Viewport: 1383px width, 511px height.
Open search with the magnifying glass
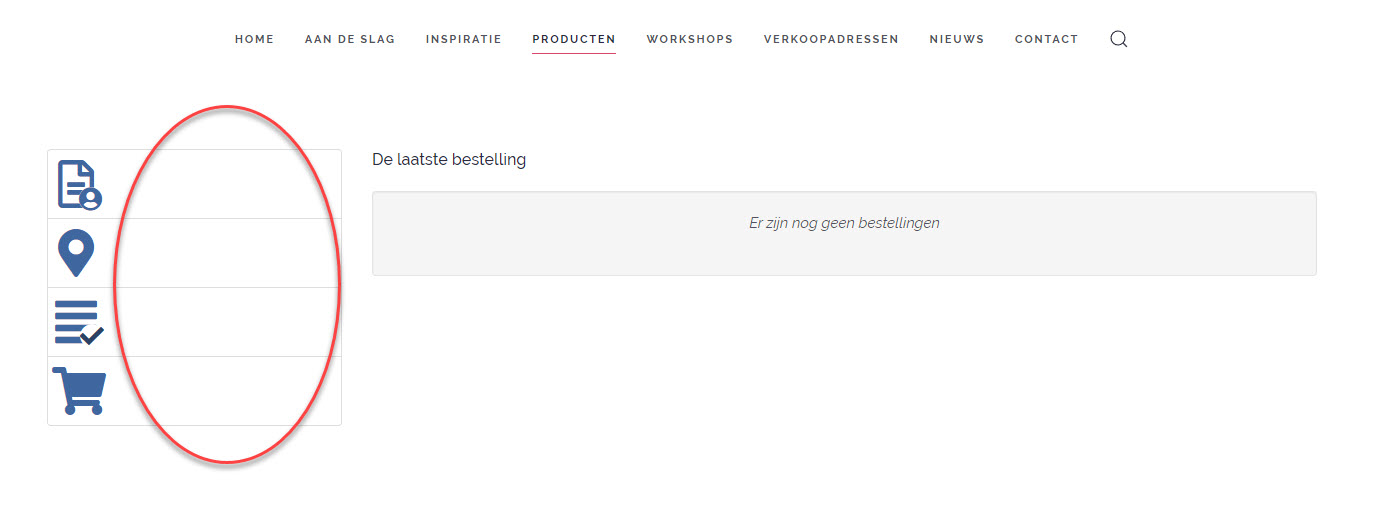click(1119, 39)
